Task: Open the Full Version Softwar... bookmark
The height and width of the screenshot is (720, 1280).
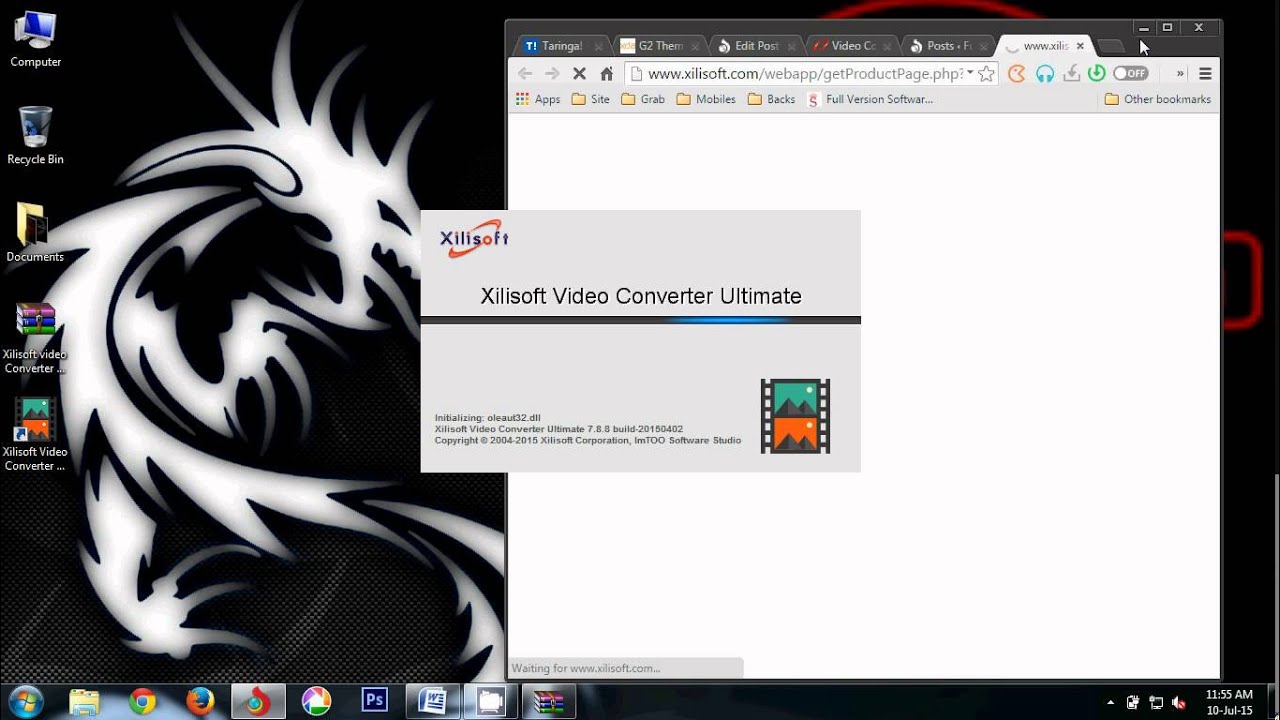Action: tap(870, 99)
